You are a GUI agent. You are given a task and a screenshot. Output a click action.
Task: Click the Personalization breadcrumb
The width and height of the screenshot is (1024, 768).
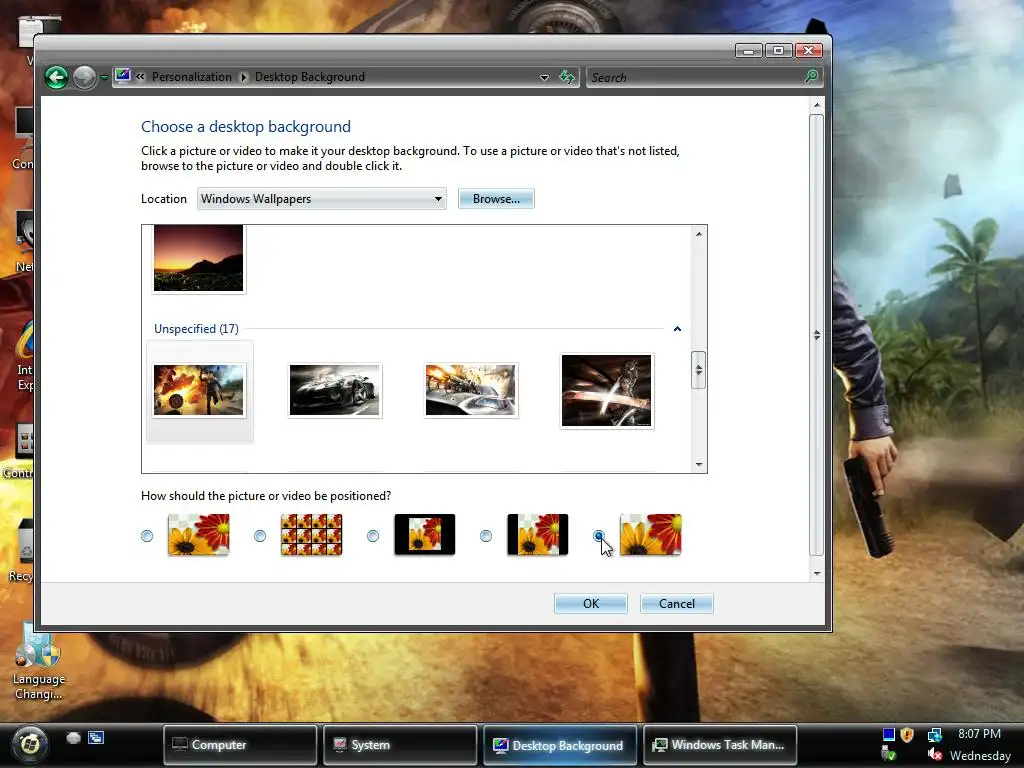[x=191, y=77]
